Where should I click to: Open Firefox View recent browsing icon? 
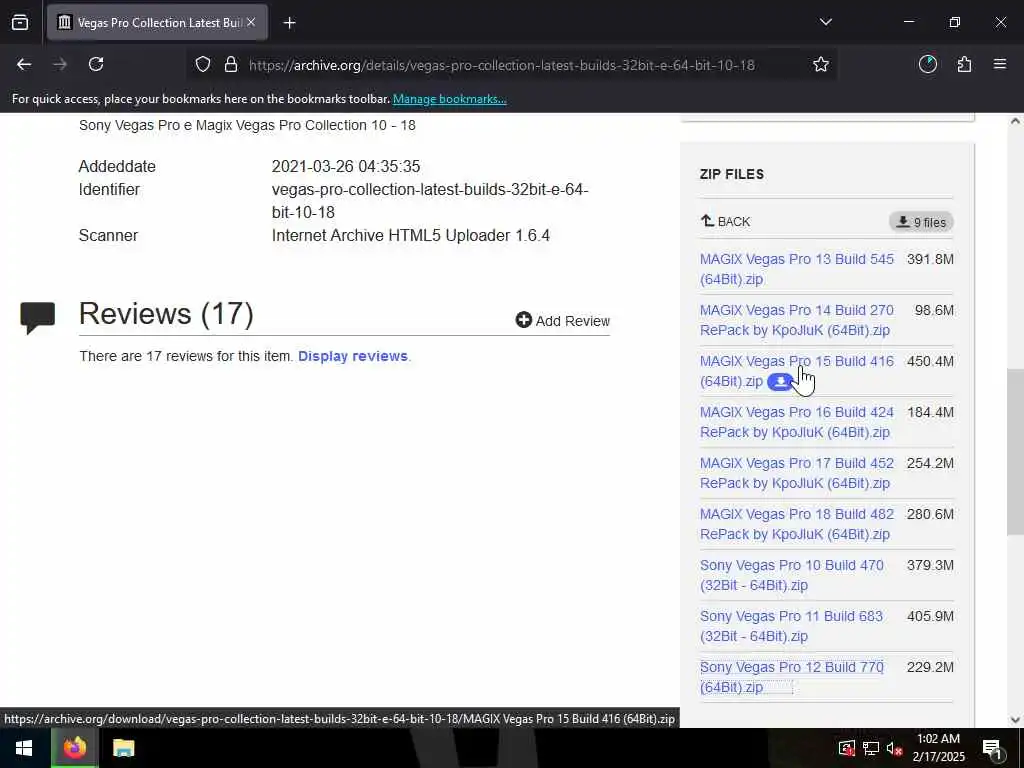tap(20, 22)
